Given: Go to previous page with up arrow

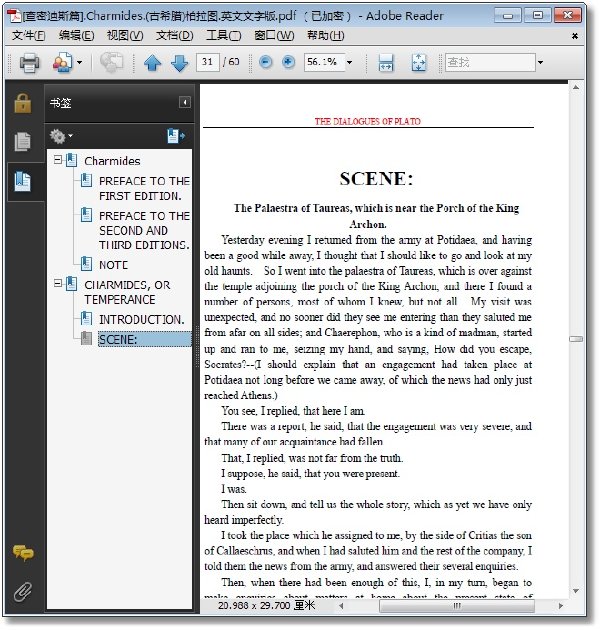Looking at the screenshot, I should (x=152, y=63).
